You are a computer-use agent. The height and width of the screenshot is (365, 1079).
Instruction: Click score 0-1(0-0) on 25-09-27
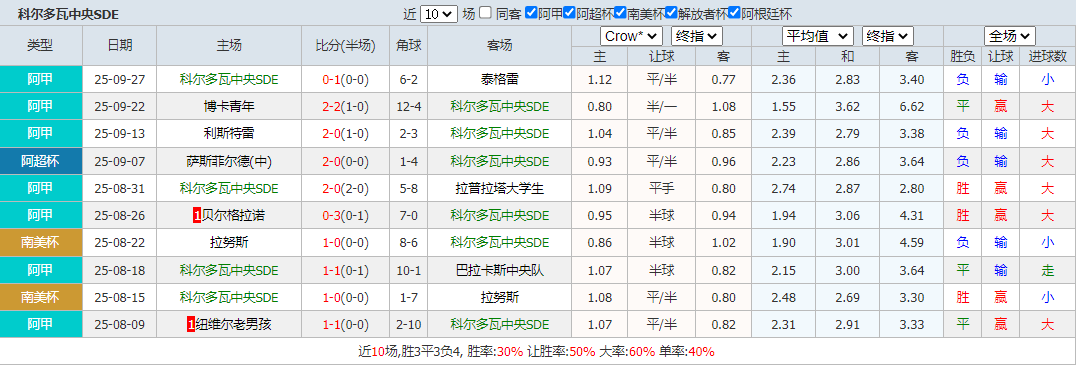click(x=345, y=80)
